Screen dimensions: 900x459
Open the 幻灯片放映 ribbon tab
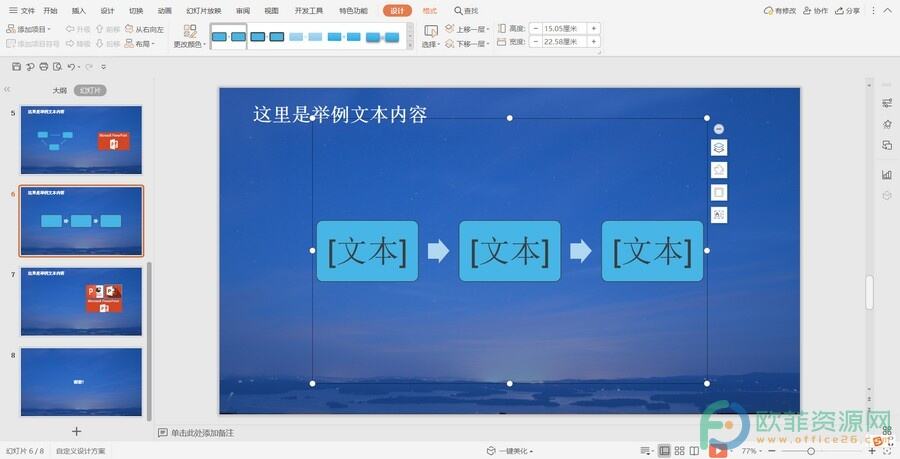click(x=204, y=10)
